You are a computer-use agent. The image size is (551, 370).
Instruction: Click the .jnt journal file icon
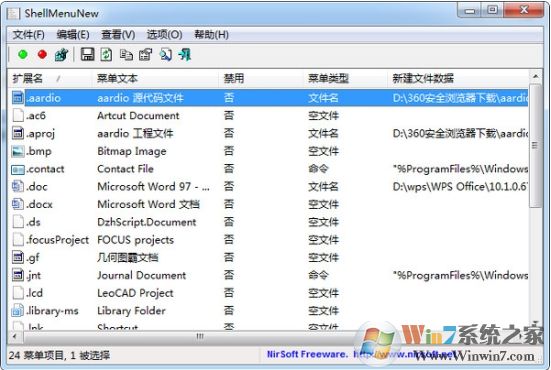coord(18,275)
